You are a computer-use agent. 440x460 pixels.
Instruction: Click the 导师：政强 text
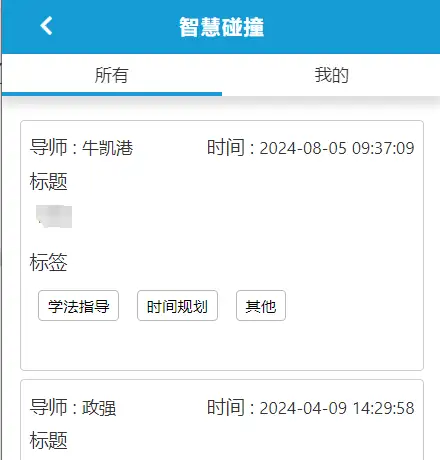pyautogui.click(x=73, y=407)
